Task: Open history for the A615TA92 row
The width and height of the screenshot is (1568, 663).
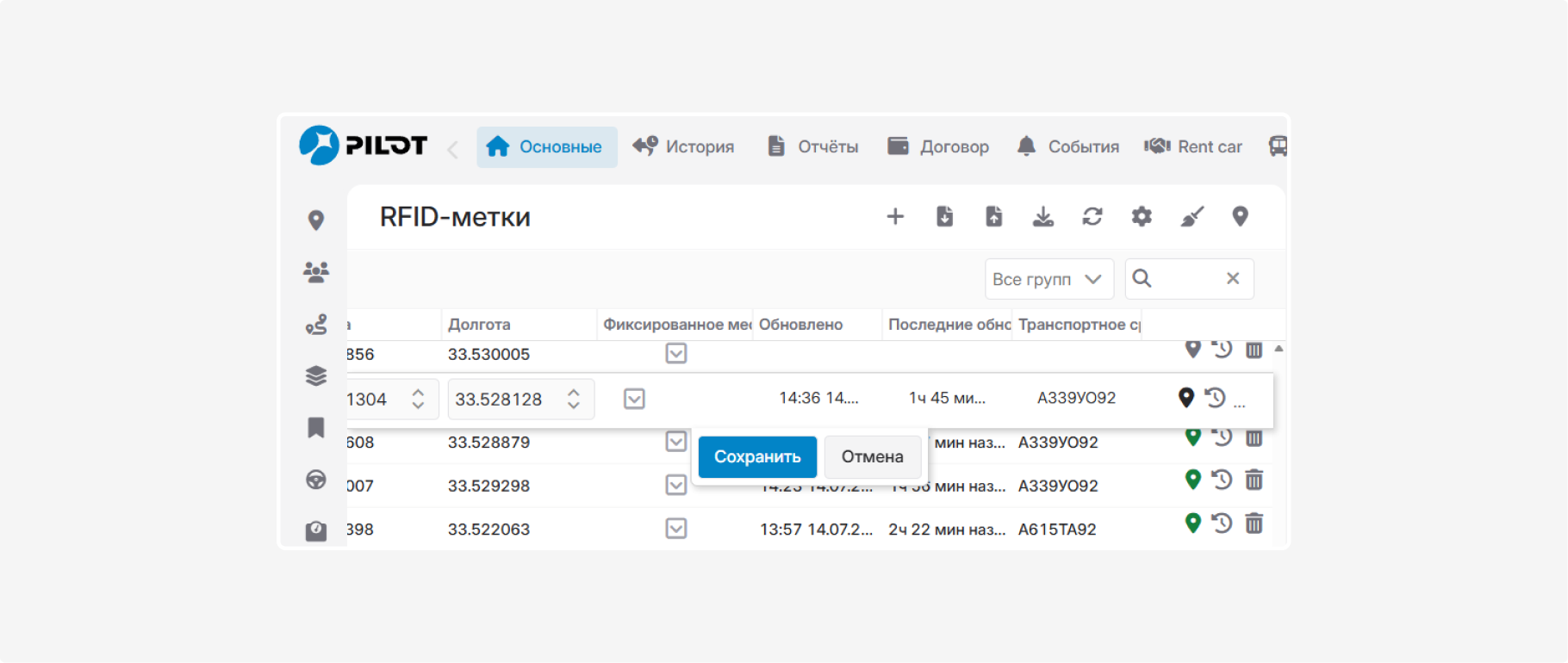Action: (x=1222, y=524)
